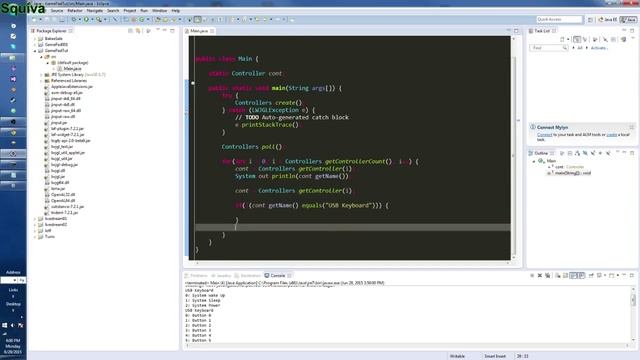Image resolution: width=640 pixels, height=360 pixels.
Task: Toggle Scroll Lock in Console toolbar
Action: (565, 276)
